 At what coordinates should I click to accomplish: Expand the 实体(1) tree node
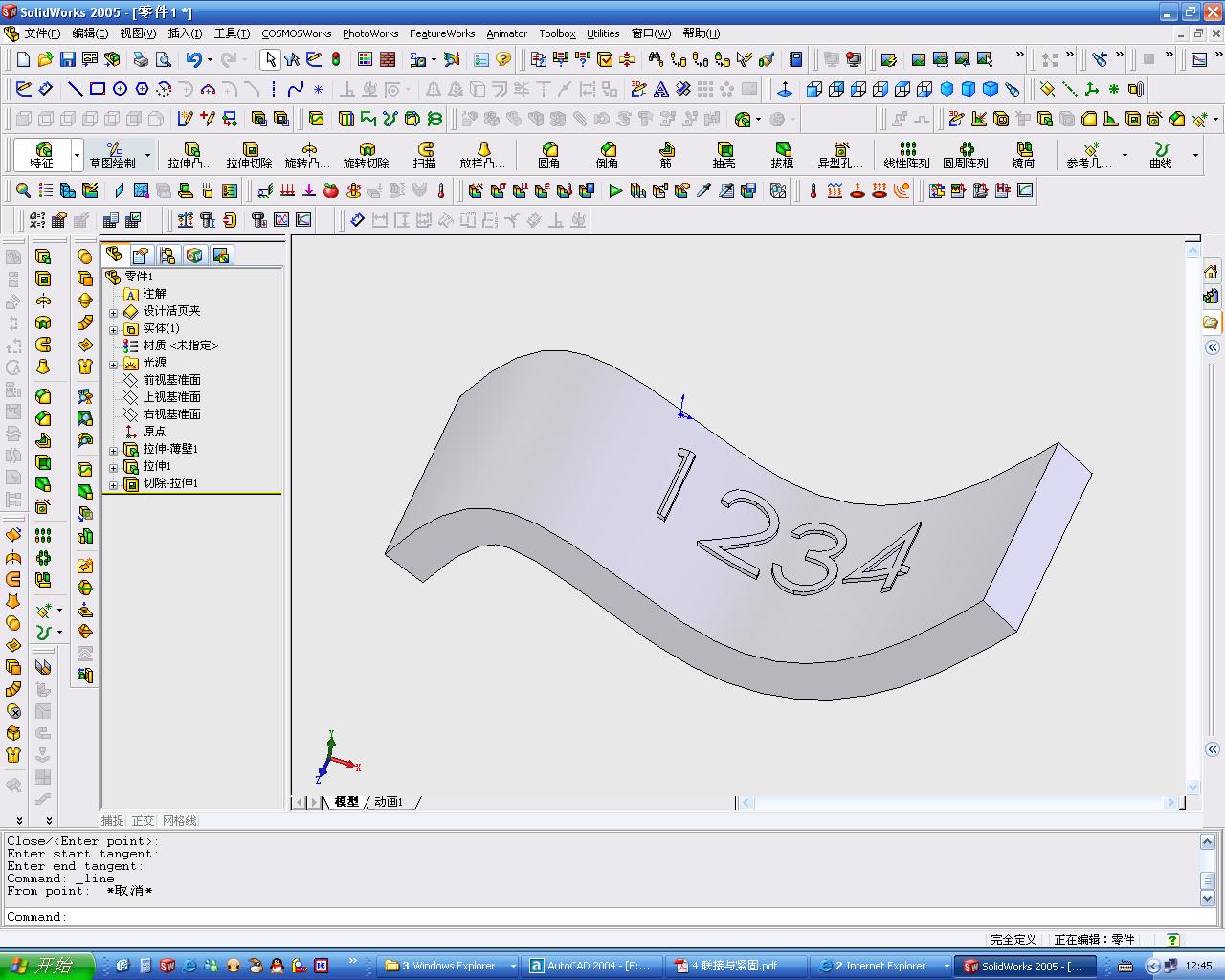click(x=114, y=329)
